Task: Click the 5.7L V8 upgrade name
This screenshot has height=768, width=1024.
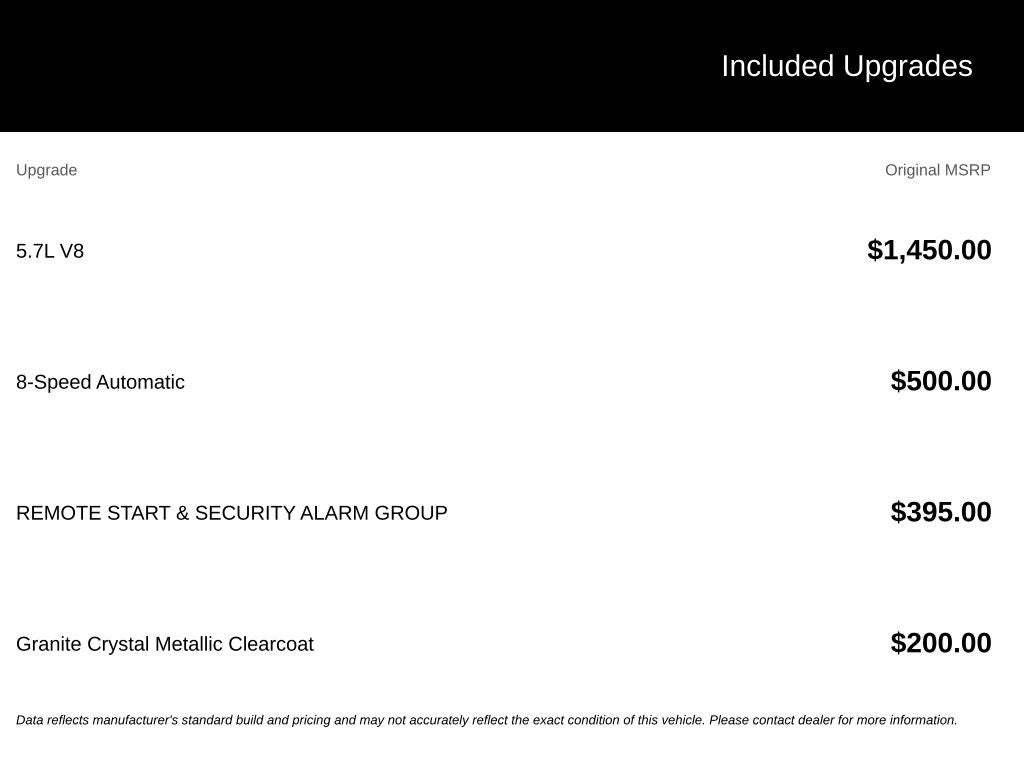Action: (50, 251)
